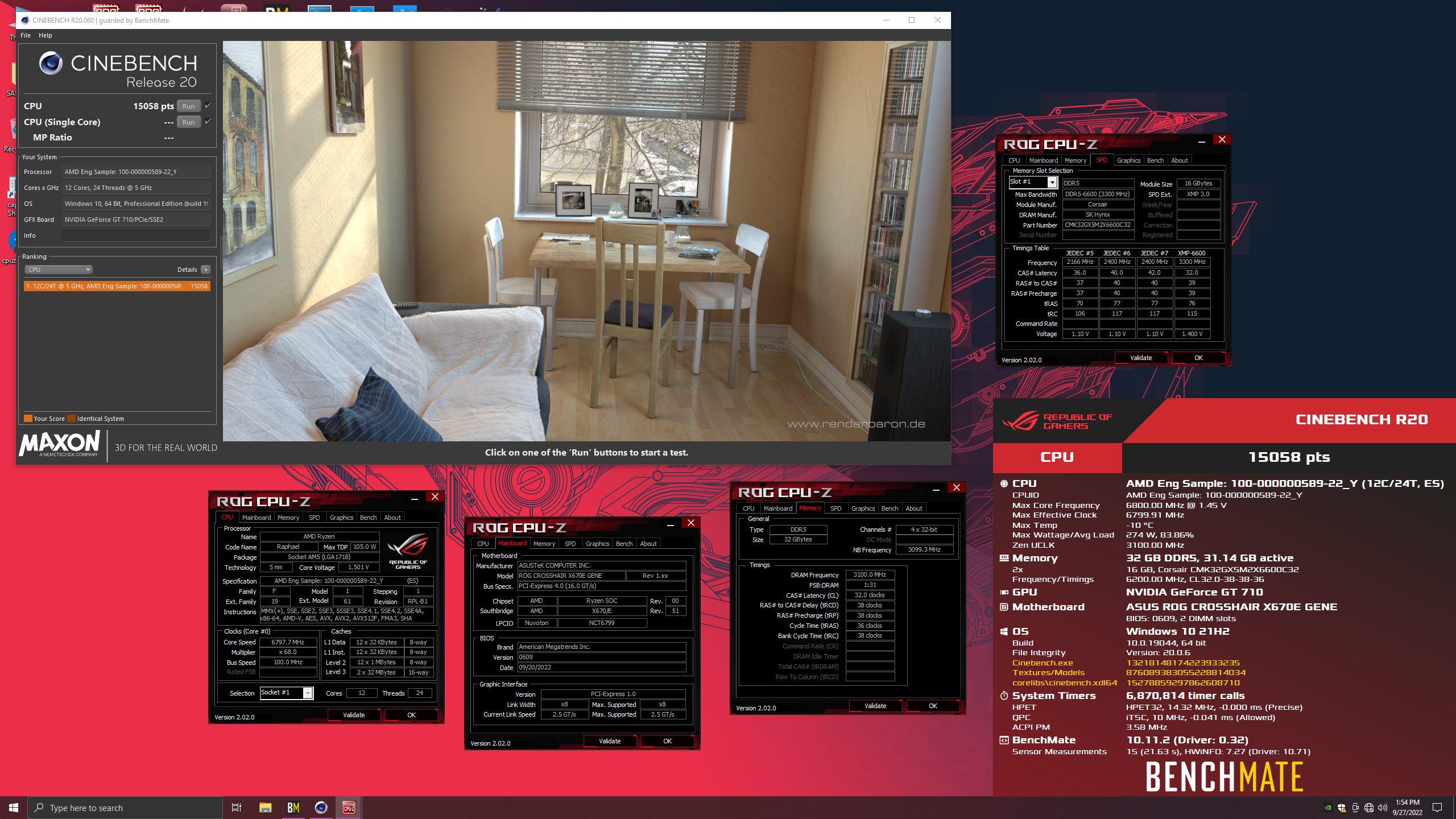Viewport: 1456px width, 819px height.
Task: Click the 15058 pts score in the BenchMate panel
Action: 1289,457
